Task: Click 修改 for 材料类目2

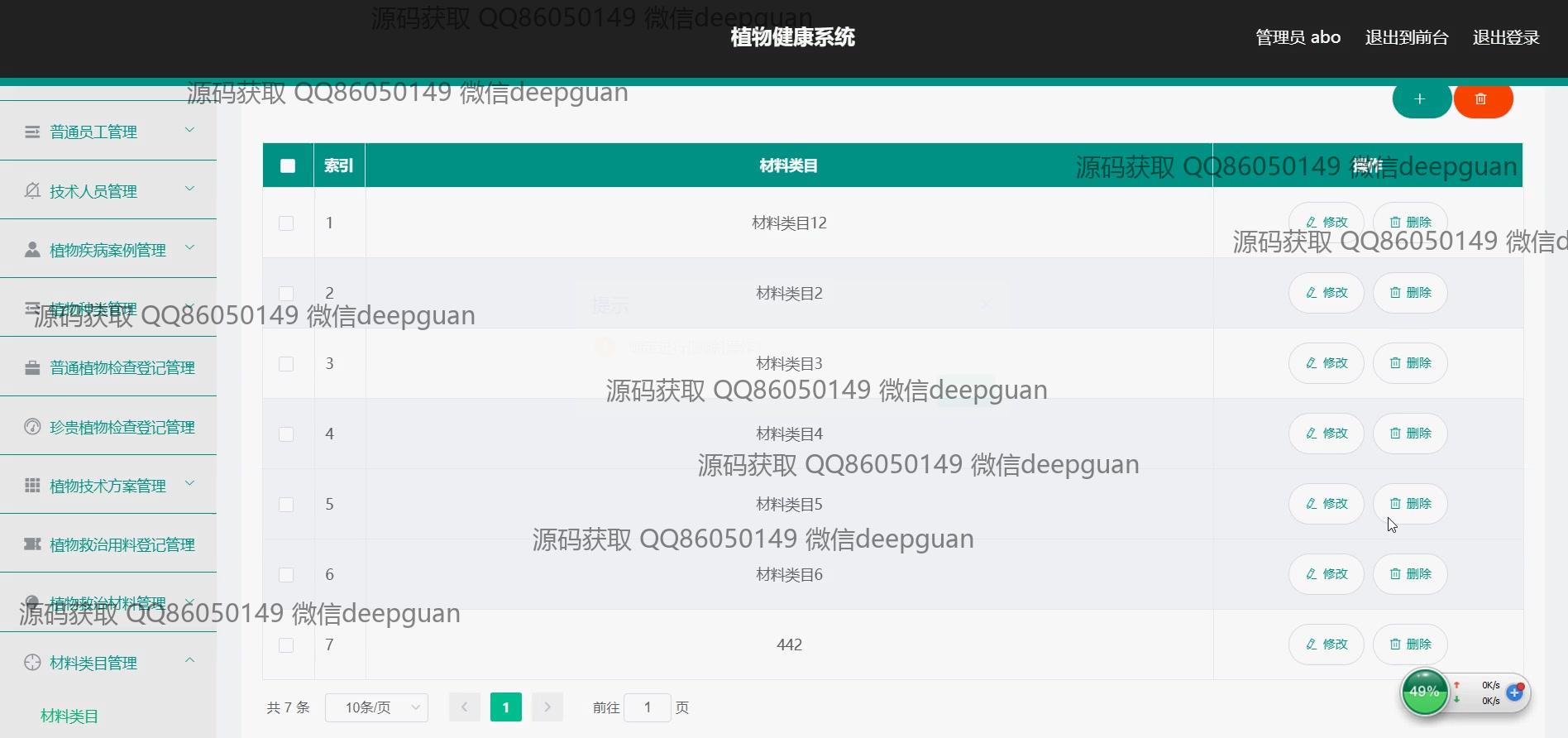Action: point(1327,293)
